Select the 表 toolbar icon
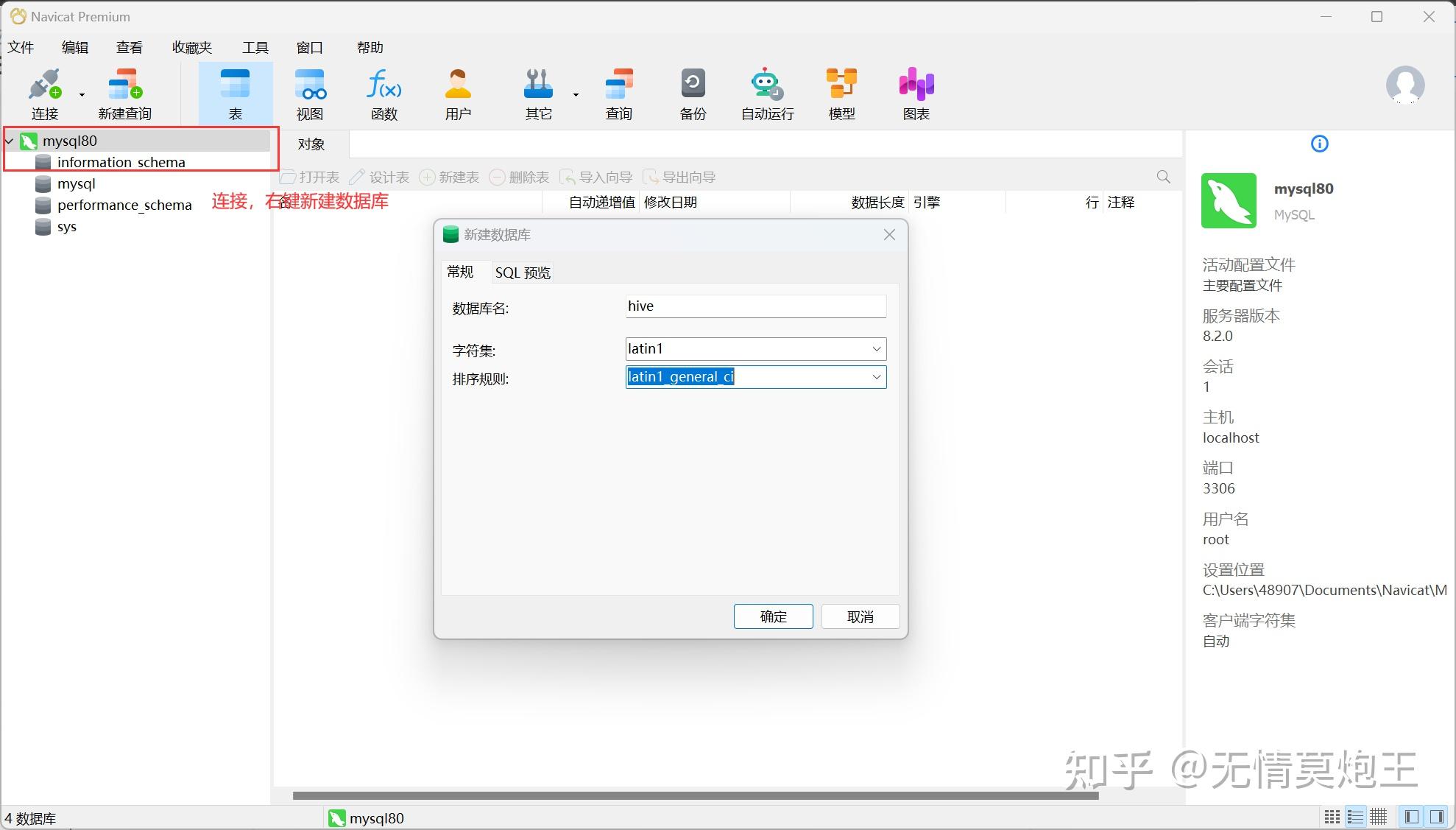The image size is (1456, 830). (235, 92)
